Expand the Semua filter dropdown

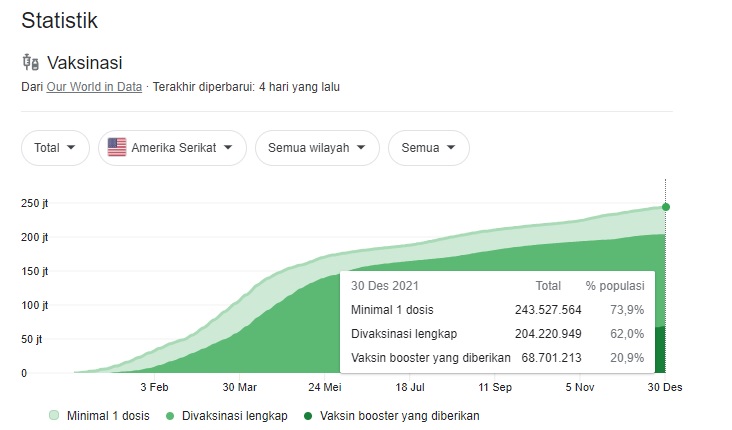(428, 148)
